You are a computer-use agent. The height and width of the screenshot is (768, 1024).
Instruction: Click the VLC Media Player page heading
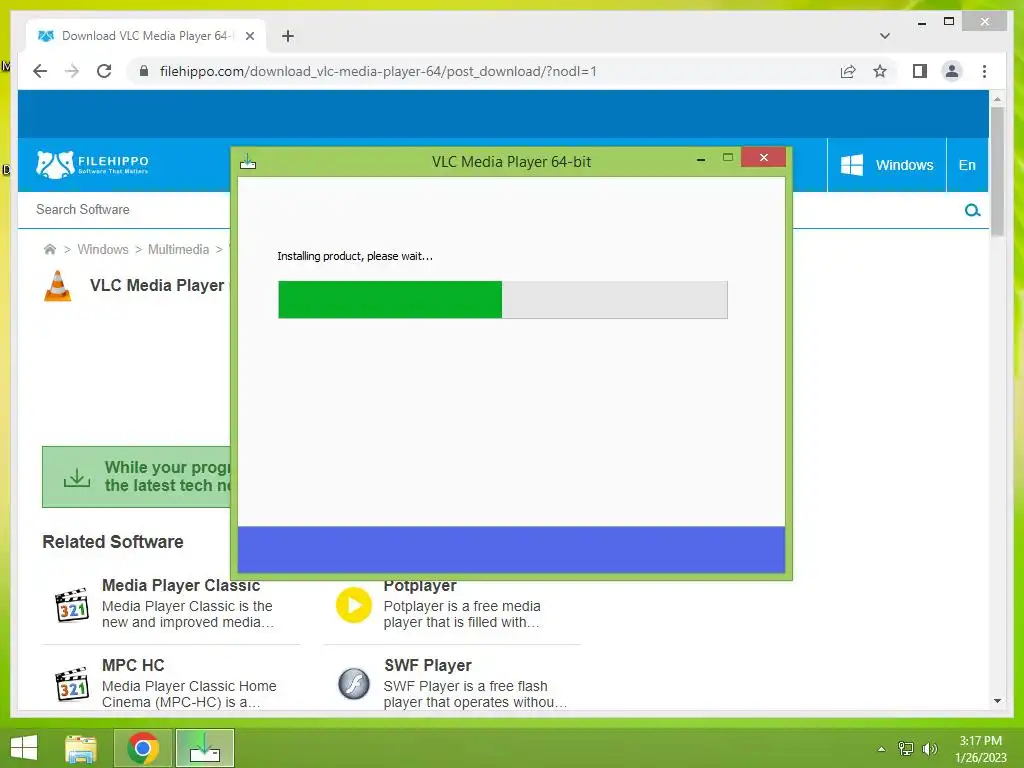(157, 285)
